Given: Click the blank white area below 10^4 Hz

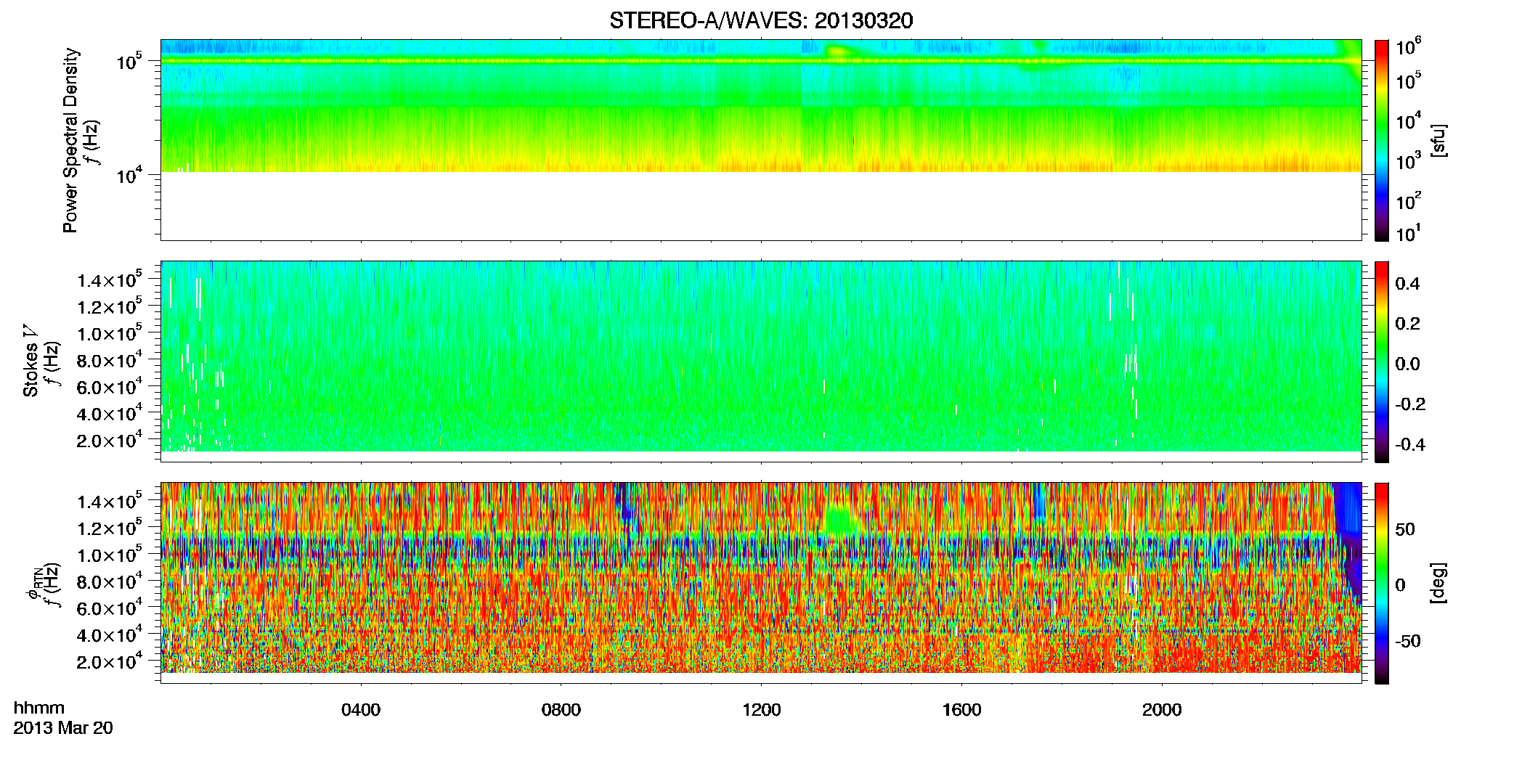Looking at the screenshot, I should tap(760, 205).
